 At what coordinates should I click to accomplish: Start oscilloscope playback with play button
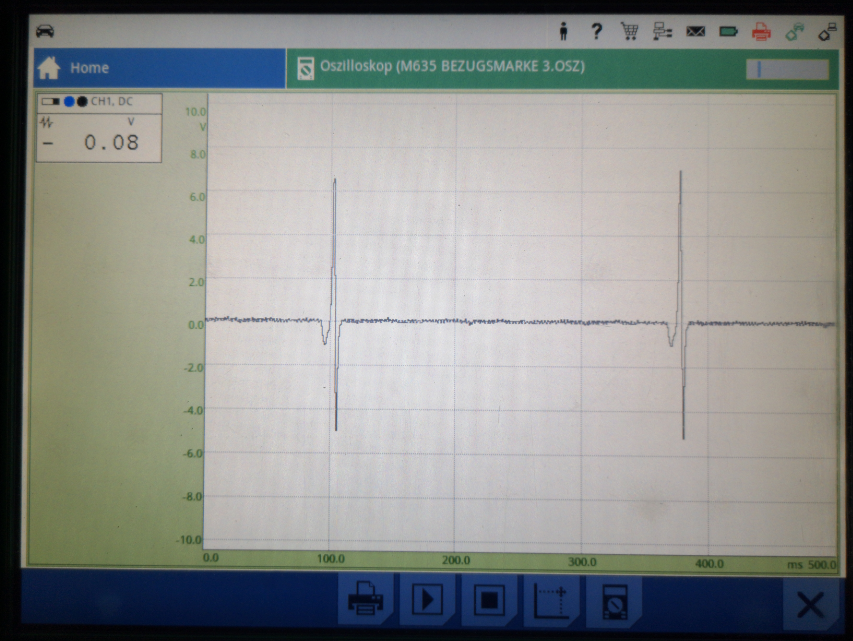[x=427, y=600]
